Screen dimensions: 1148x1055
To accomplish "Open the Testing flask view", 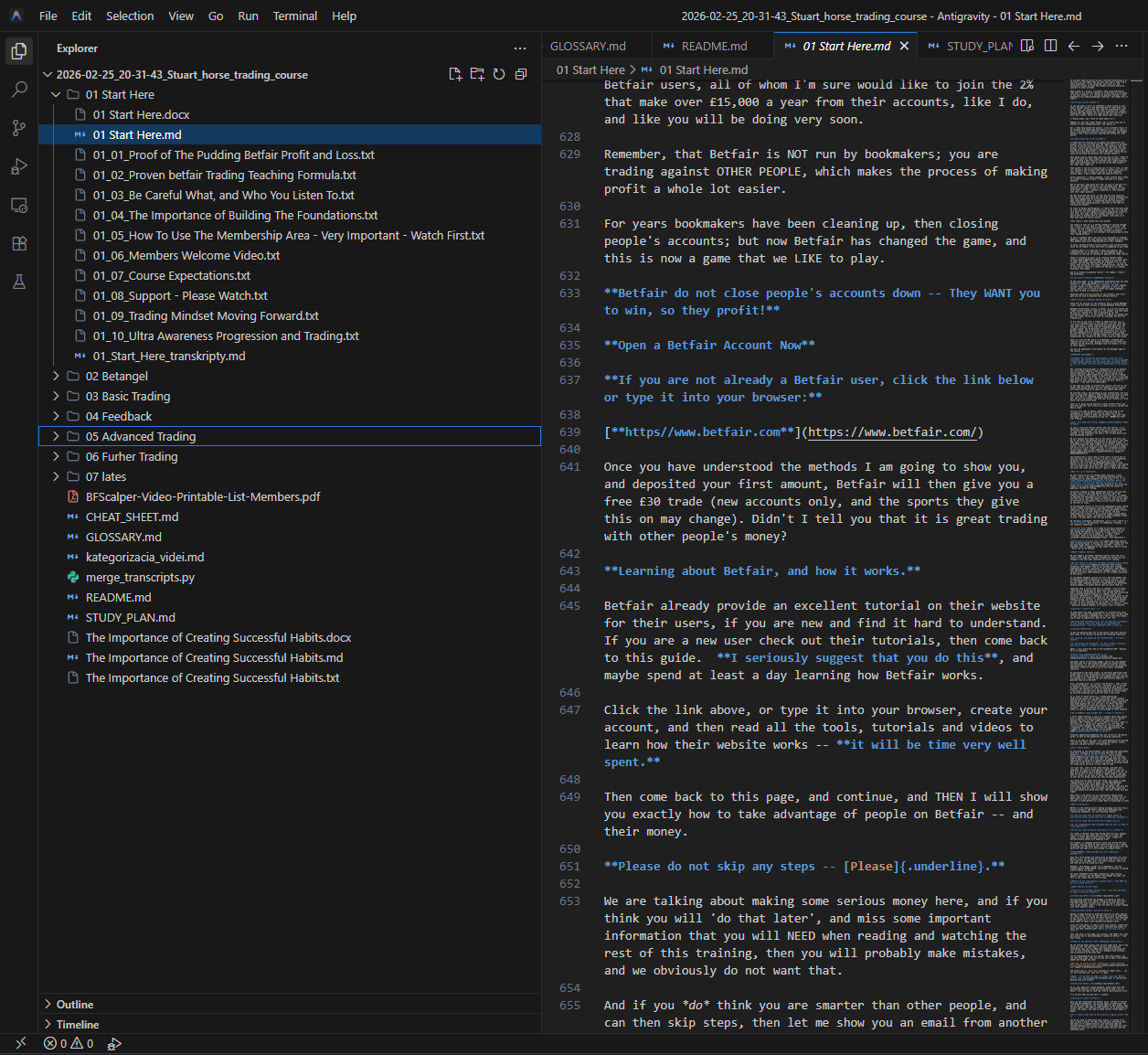I will click(x=18, y=282).
